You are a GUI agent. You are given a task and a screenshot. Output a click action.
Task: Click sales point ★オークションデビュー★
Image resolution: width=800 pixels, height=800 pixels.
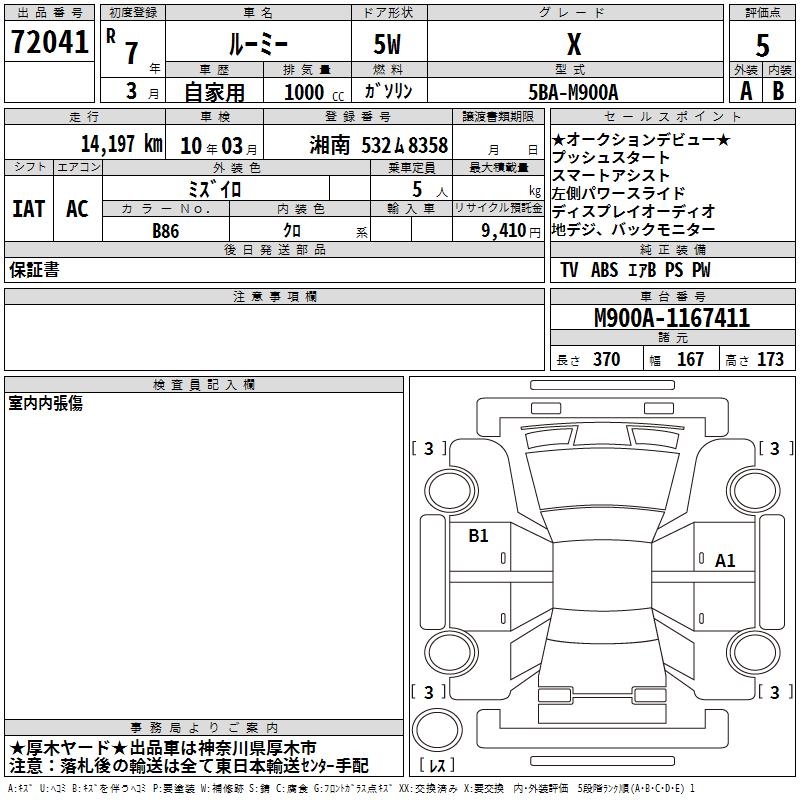point(641,139)
